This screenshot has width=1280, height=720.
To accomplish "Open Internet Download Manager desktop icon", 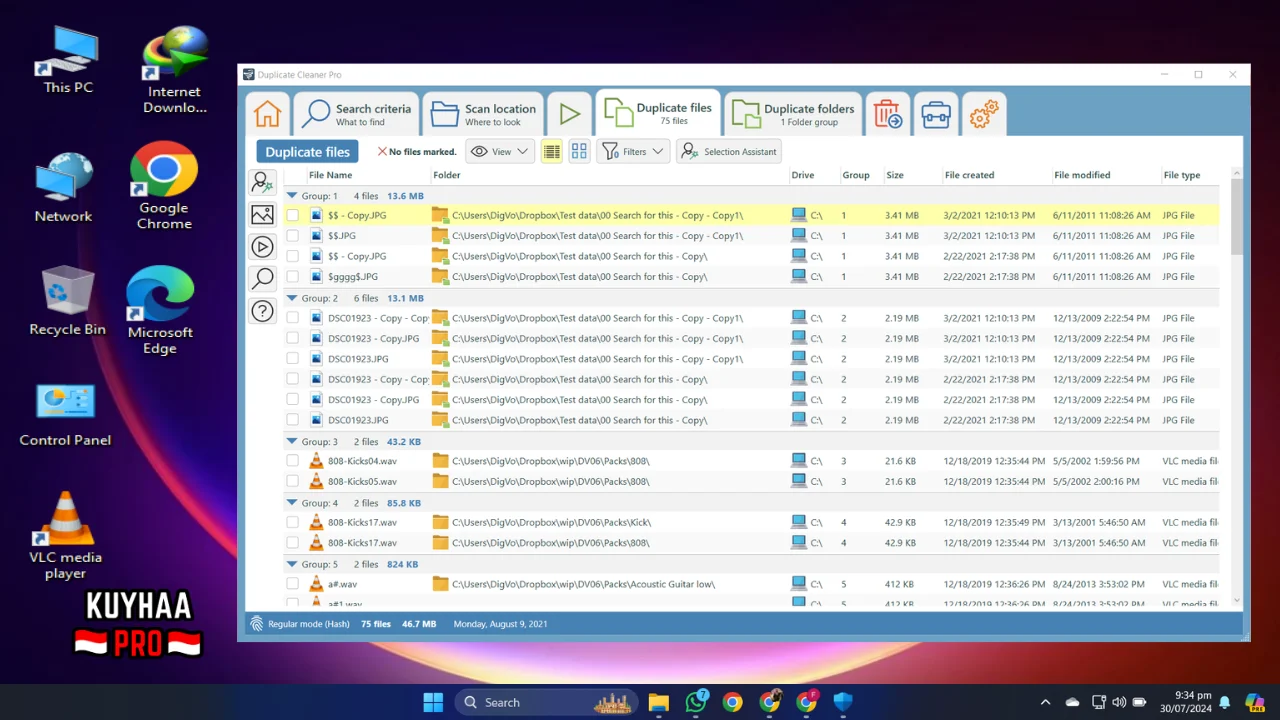I will (x=174, y=70).
